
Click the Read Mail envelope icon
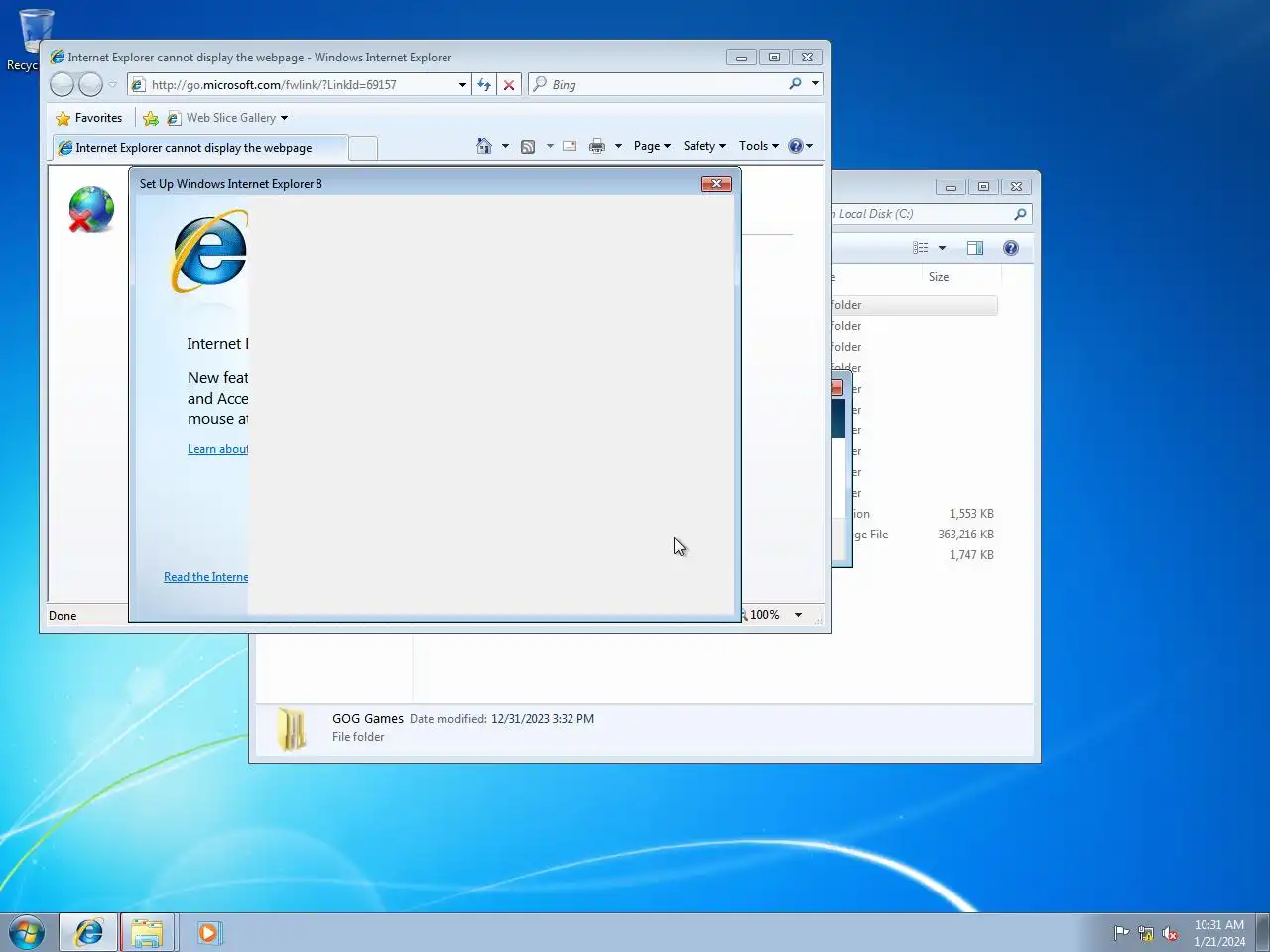point(570,146)
